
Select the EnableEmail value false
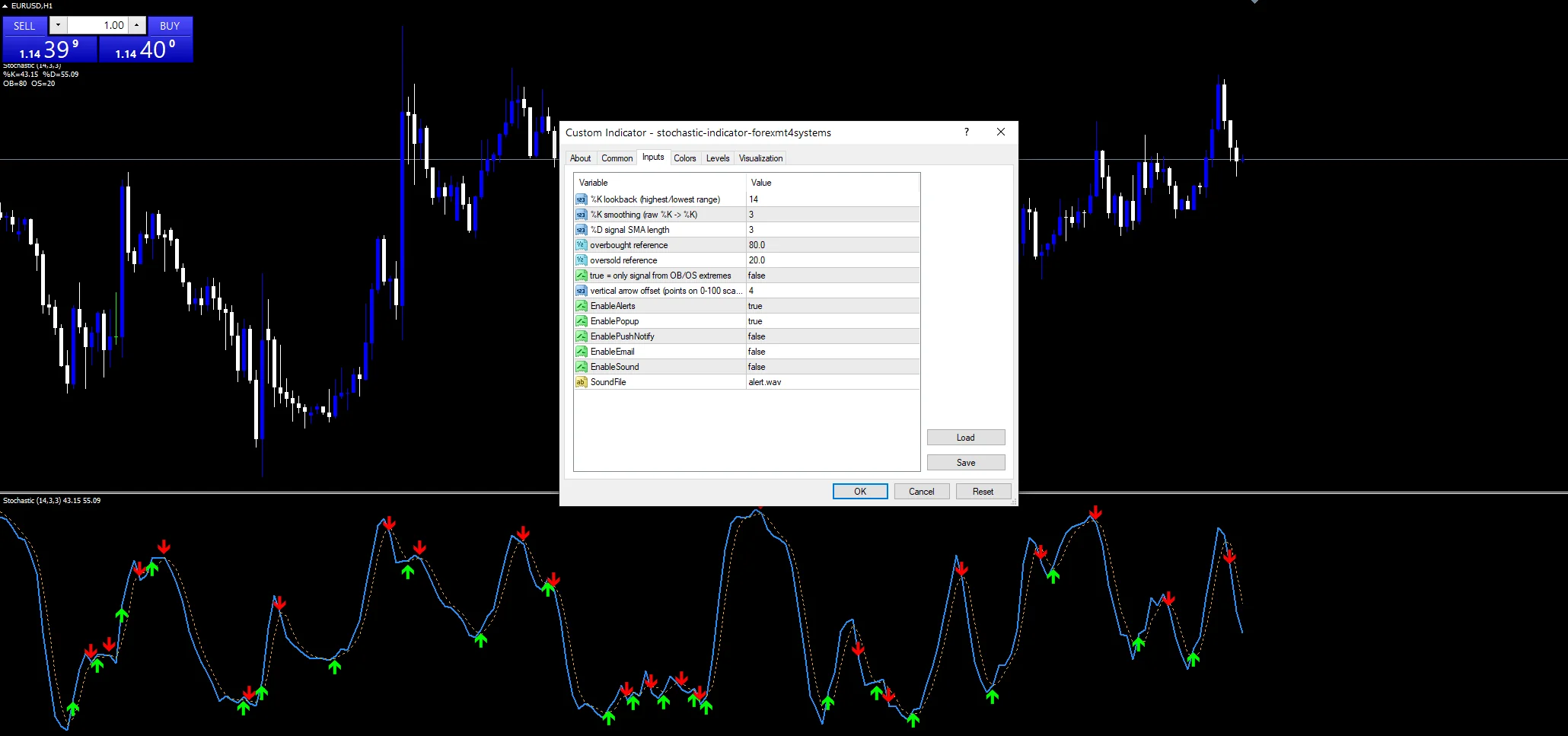833,352
